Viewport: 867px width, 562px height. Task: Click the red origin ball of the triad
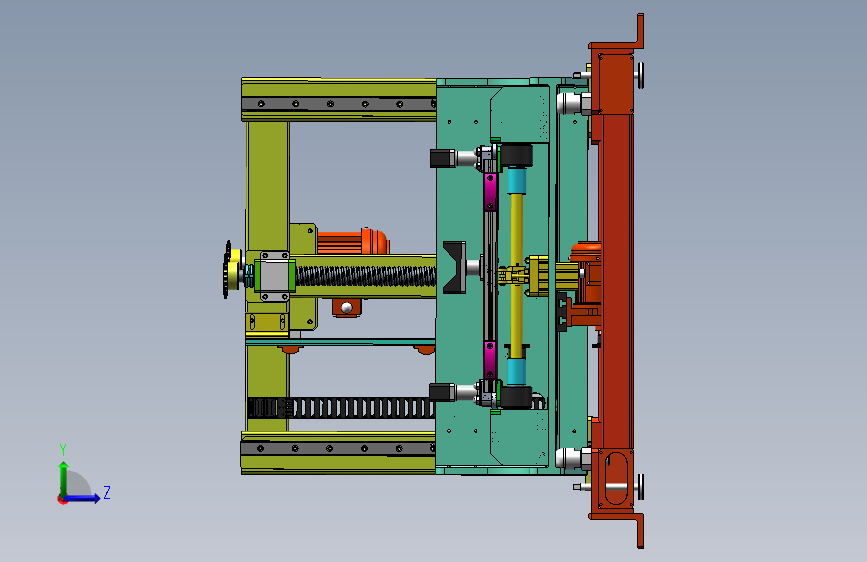61,499
